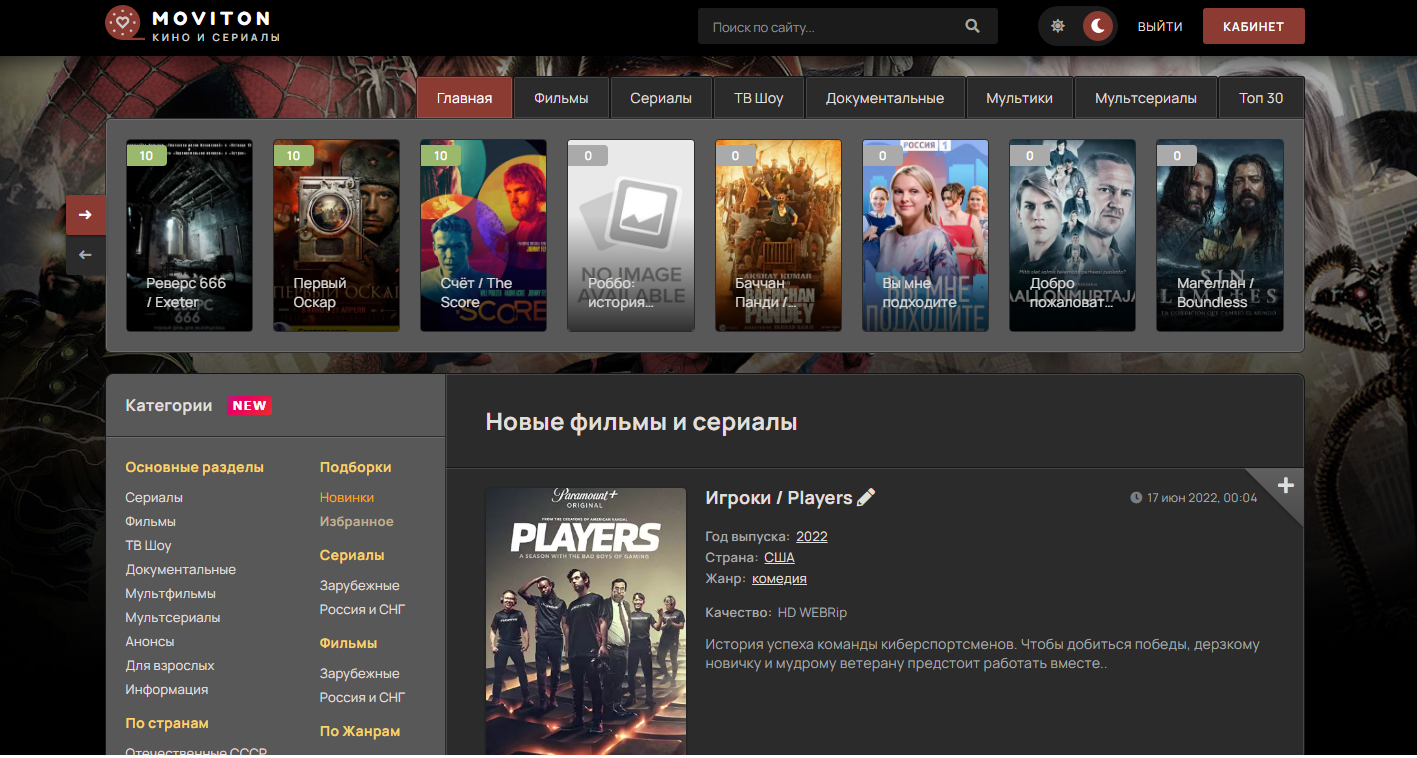This screenshot has height=758, width=1417.
Task: Open the Сериалы tab in the top navigation
Action: [x=661, y=98]
